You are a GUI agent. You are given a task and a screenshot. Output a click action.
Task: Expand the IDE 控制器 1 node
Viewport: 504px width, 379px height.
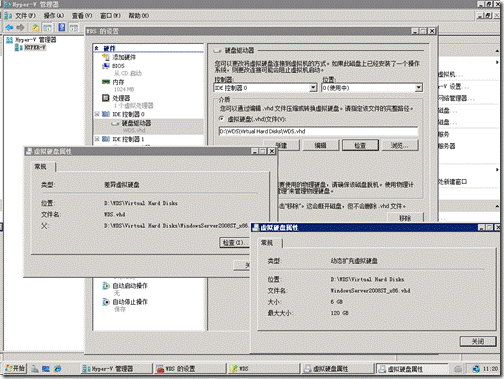[97, 139]
